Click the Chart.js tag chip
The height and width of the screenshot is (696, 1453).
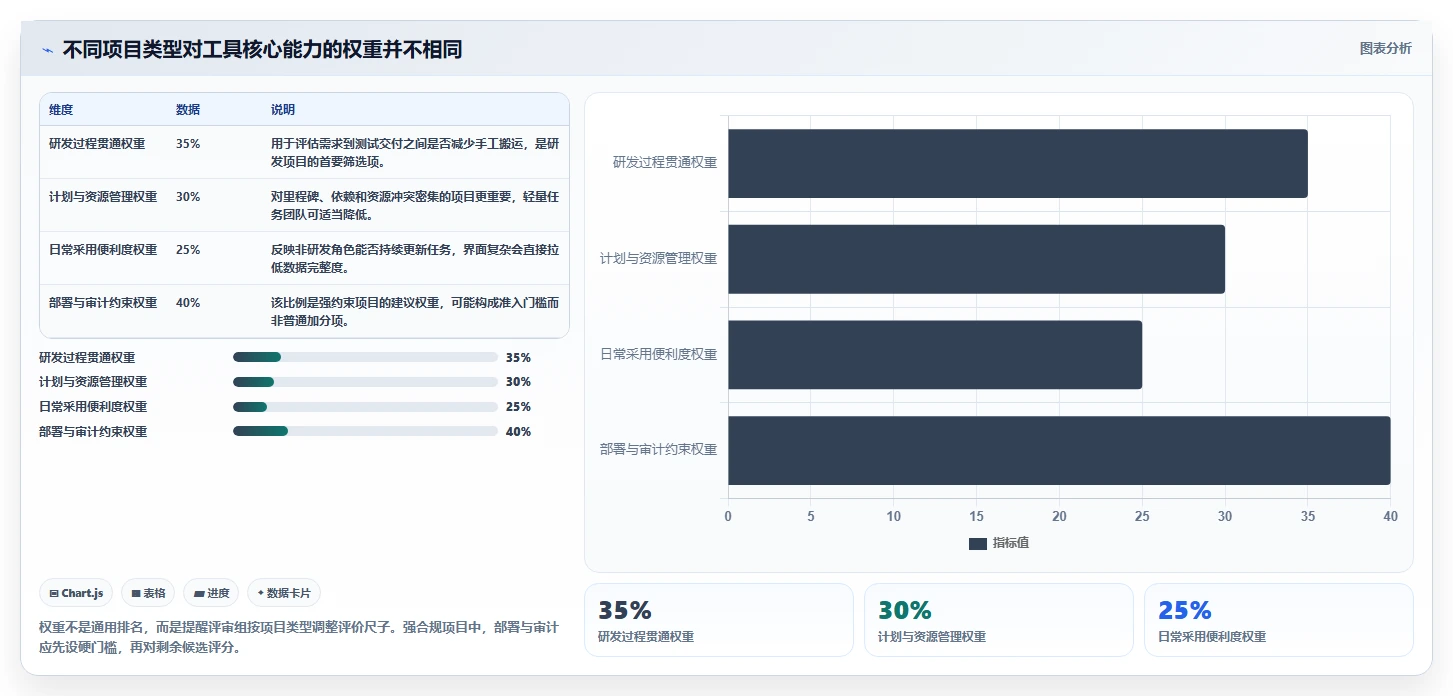pyautogui.click(x=76, y=593)
